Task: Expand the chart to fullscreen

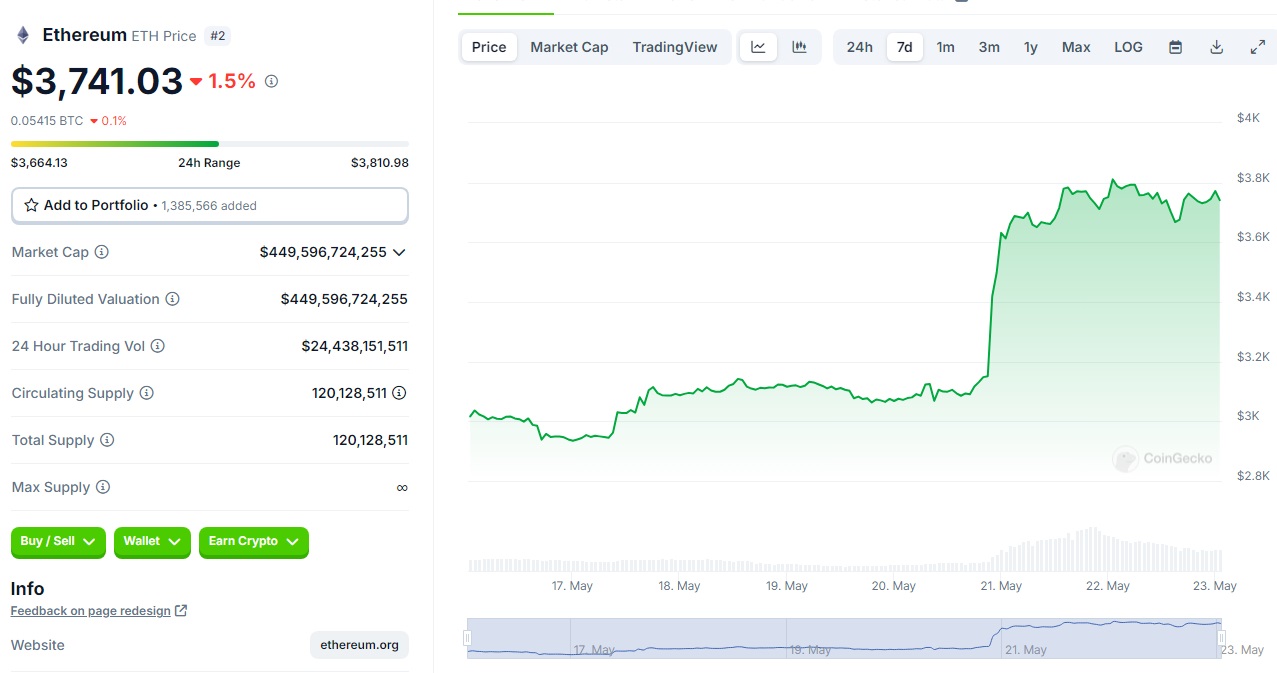Action: [1258, 47]
